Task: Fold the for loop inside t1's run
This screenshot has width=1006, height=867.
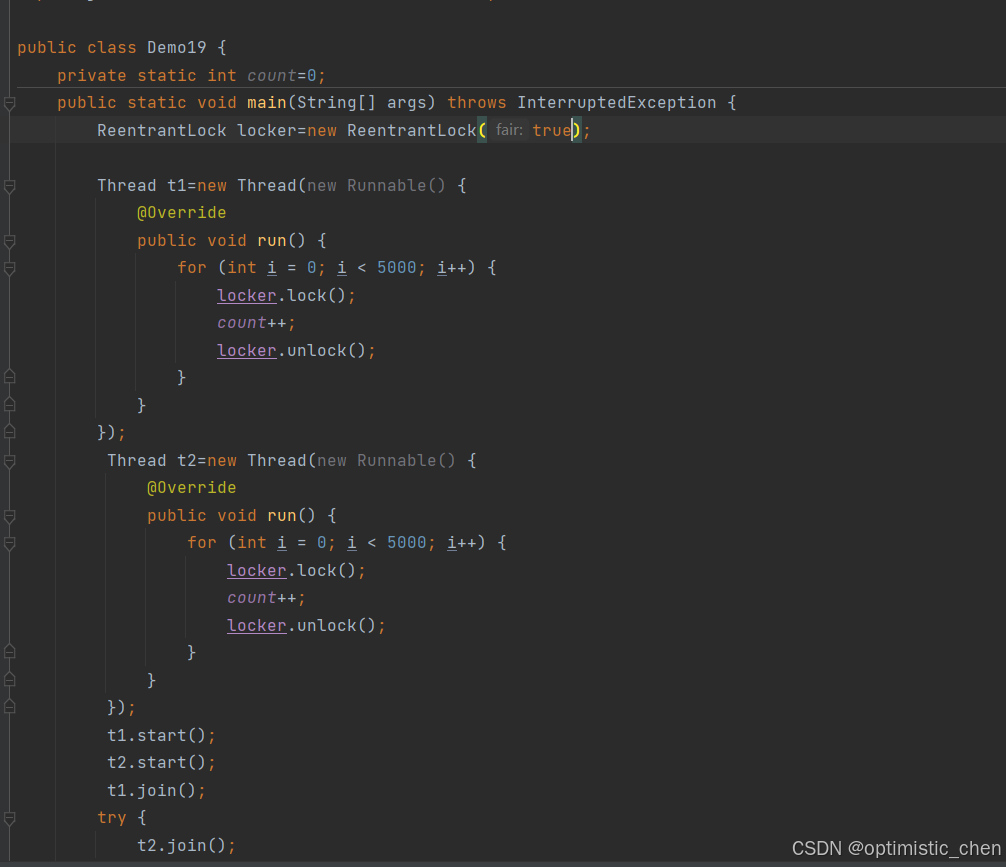Action: tap(10, 268)
